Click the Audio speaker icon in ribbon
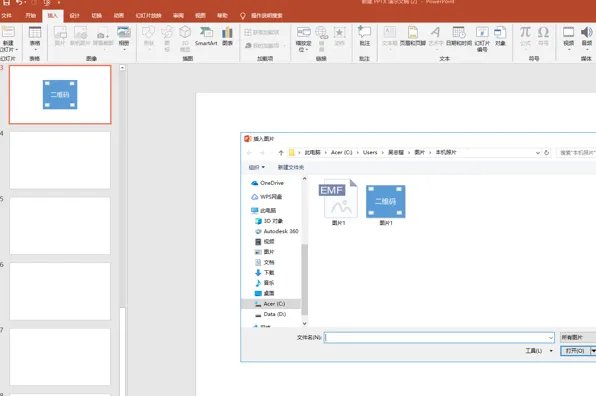 (586, 37)
